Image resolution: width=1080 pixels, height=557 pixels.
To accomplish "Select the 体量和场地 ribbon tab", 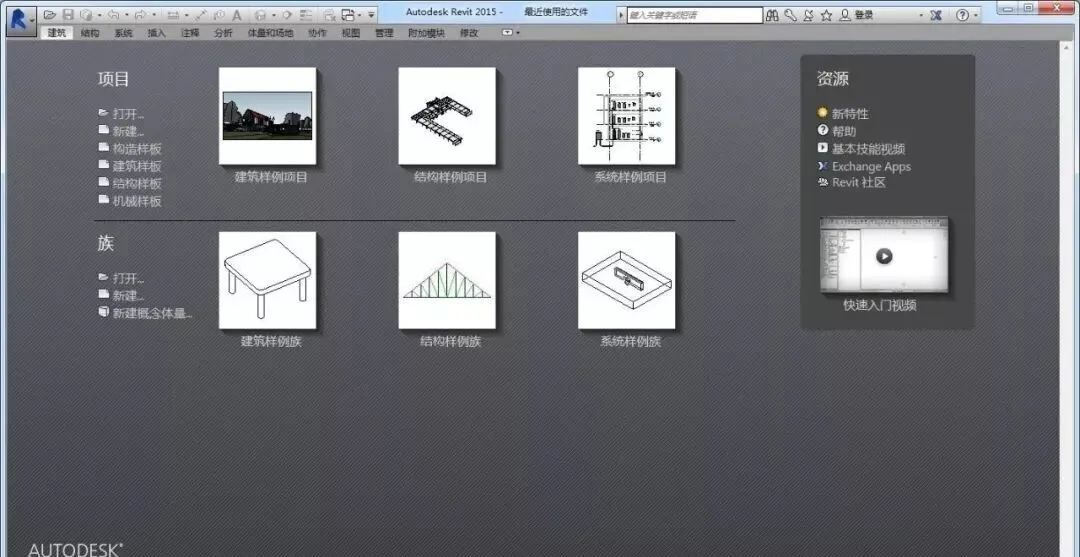I will coord(271,32).
